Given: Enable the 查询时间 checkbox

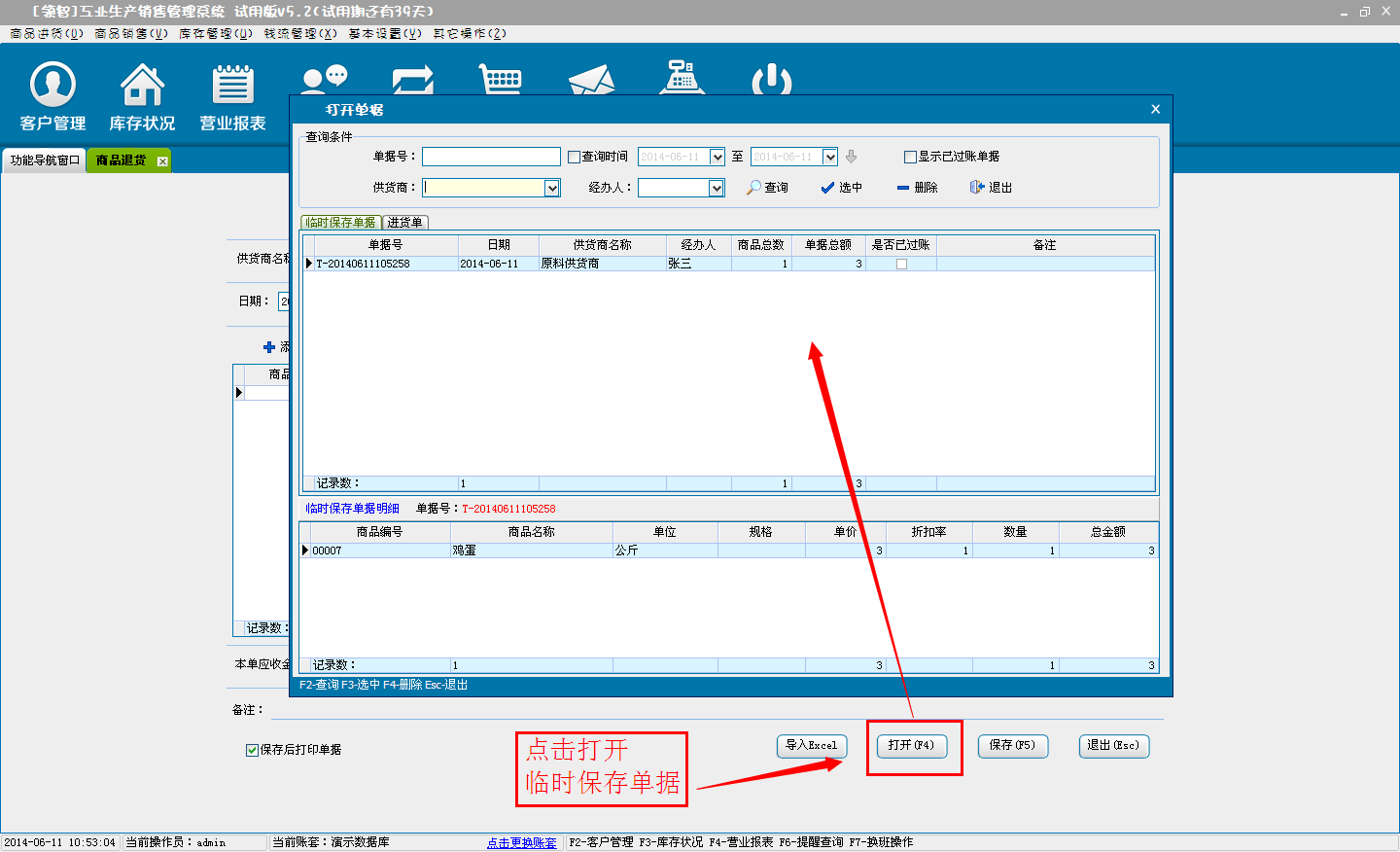Looking at the screenshot, I should (574, 157).
